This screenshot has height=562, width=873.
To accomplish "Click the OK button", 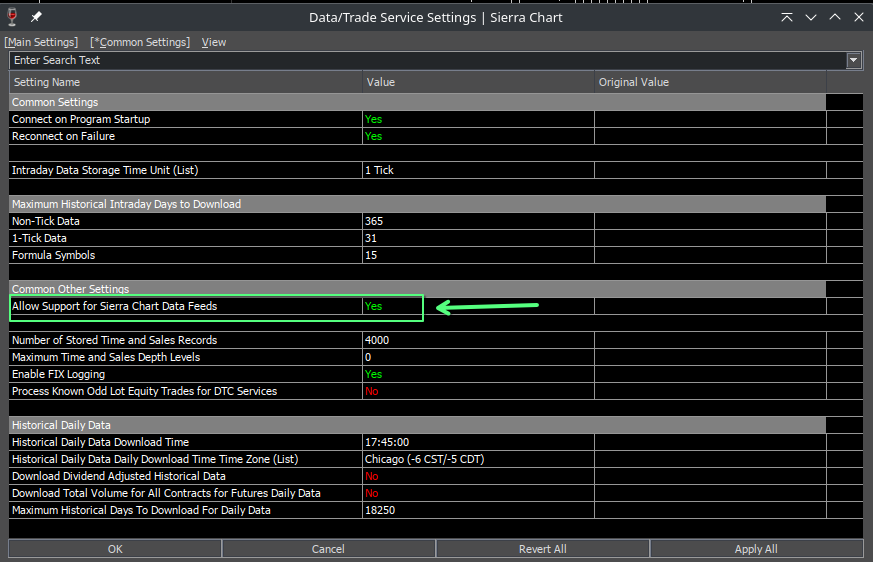I will (115, 549).
